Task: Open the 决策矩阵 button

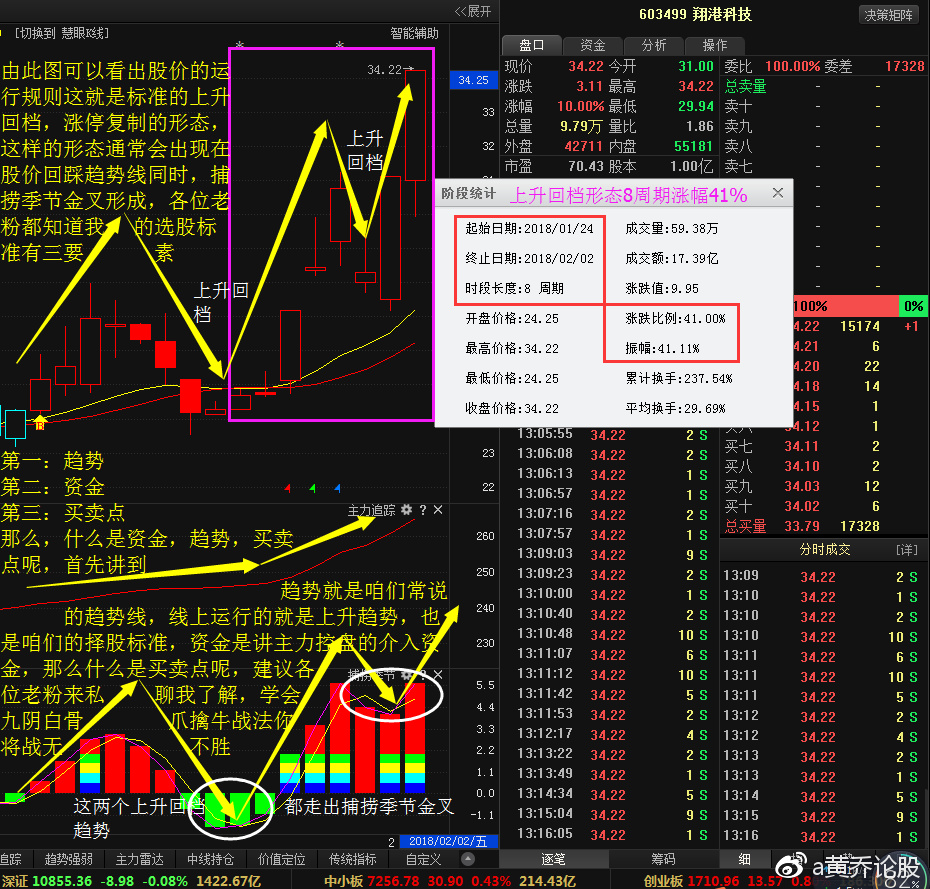Action: (x=888, y=15)
